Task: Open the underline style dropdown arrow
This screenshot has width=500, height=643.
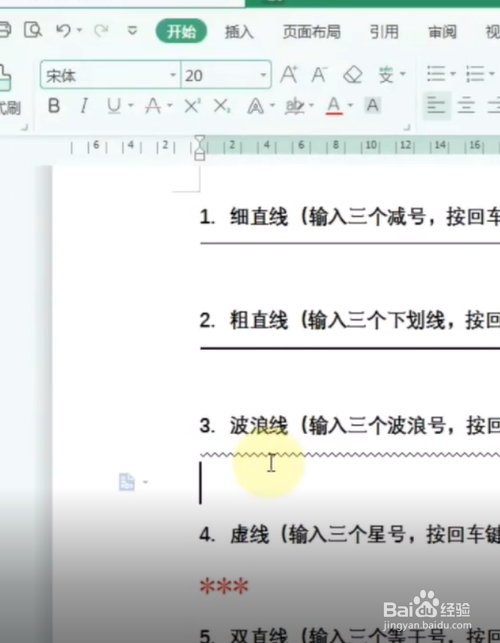Action: point(131,106)
